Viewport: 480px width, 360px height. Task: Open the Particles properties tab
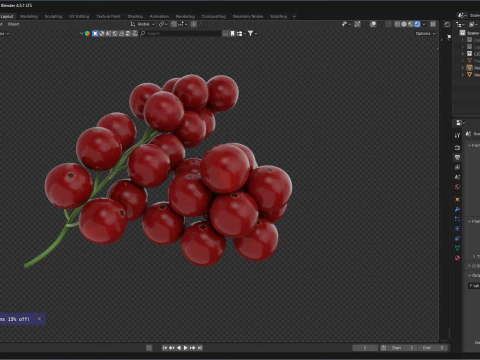tap(457, 219)
